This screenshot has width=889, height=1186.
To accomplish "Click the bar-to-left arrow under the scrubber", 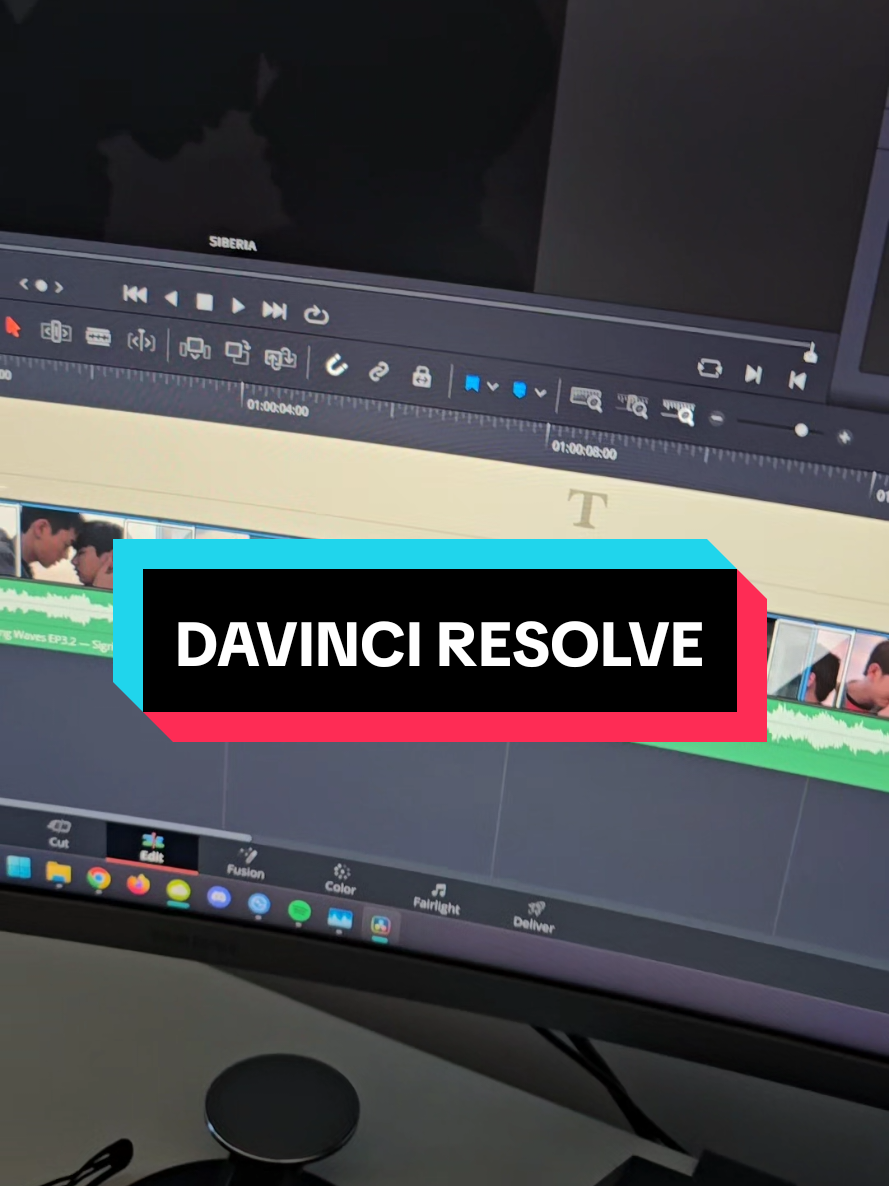I will (797, 380).
